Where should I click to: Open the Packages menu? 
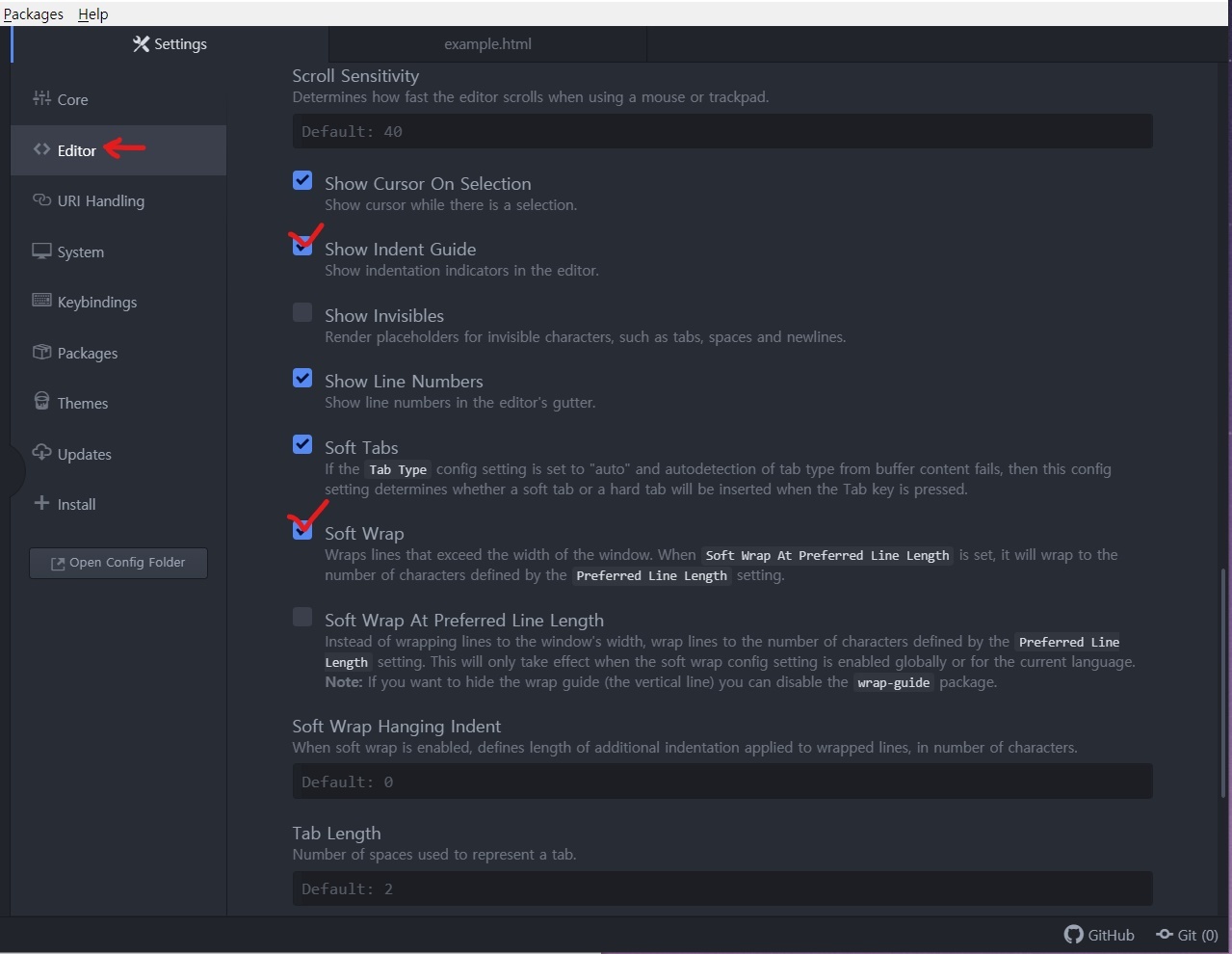[33, 13]
